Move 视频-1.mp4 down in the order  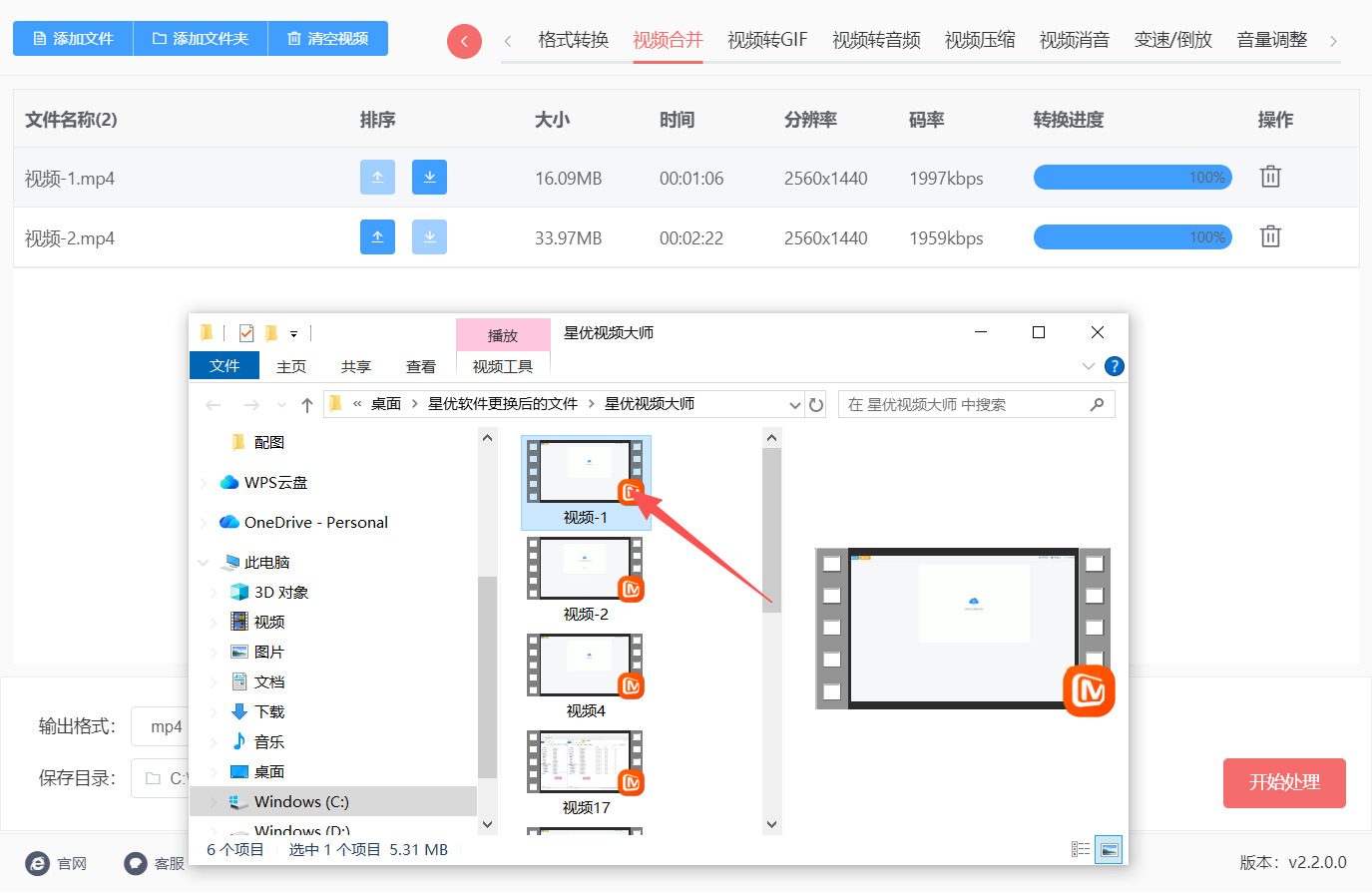click(x=429, y=178)
